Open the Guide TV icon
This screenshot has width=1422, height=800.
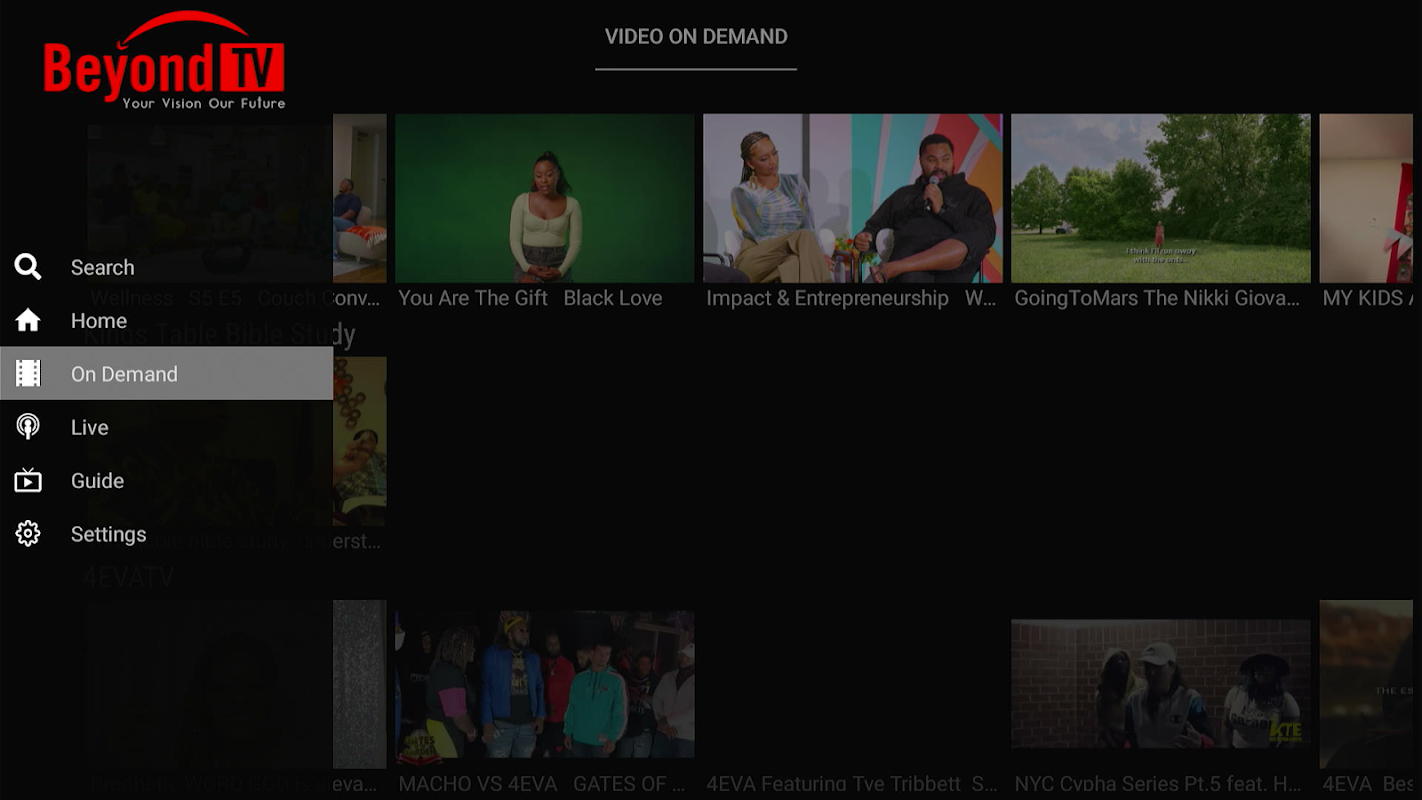tap(28, 480)
